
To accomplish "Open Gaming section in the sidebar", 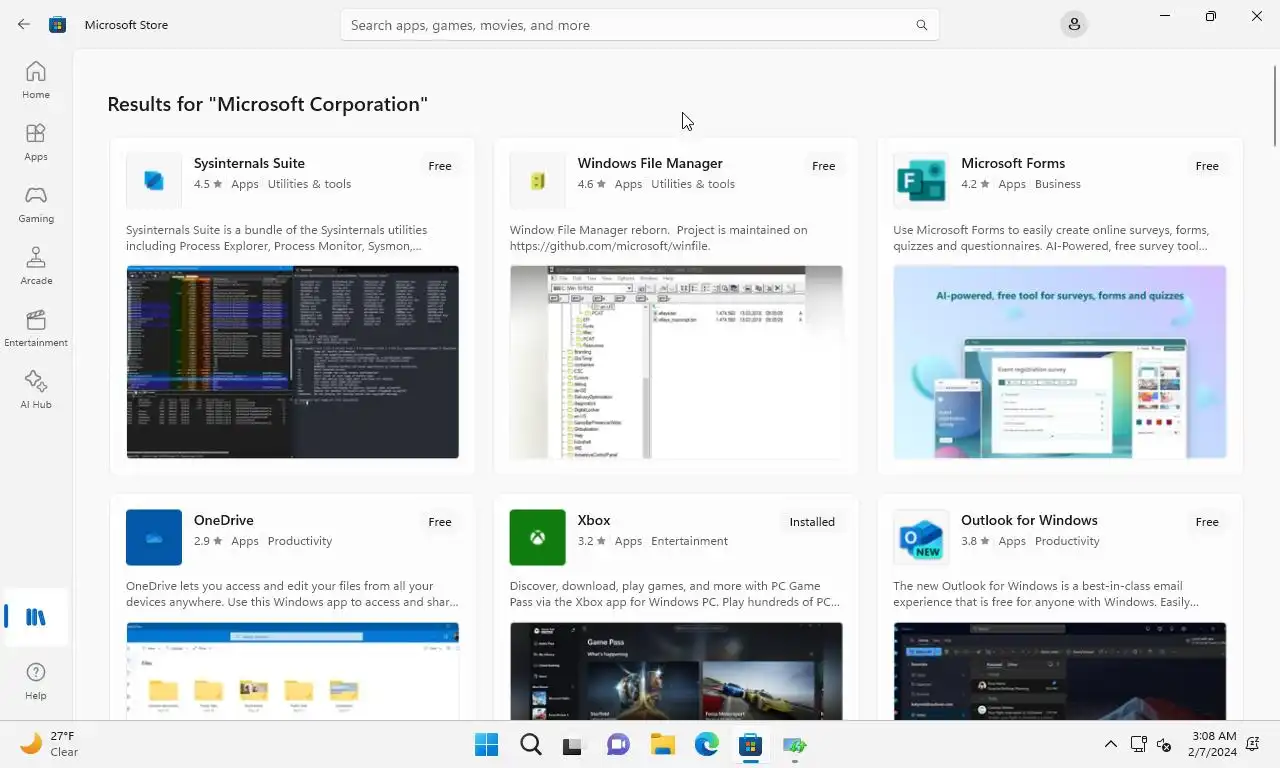I will pos(36,204).
